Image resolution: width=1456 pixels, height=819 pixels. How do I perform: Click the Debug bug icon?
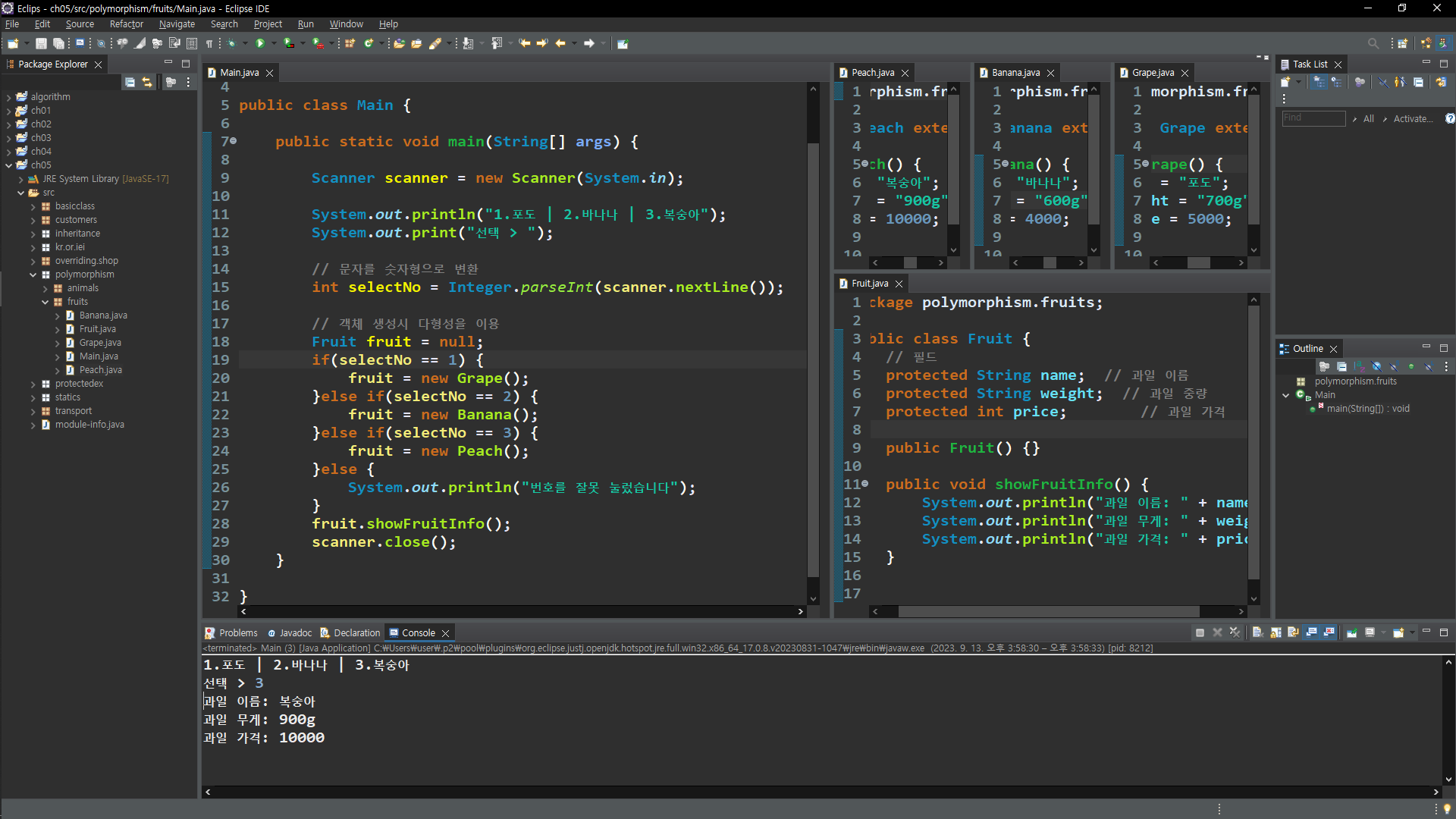(x=232, y=43)
